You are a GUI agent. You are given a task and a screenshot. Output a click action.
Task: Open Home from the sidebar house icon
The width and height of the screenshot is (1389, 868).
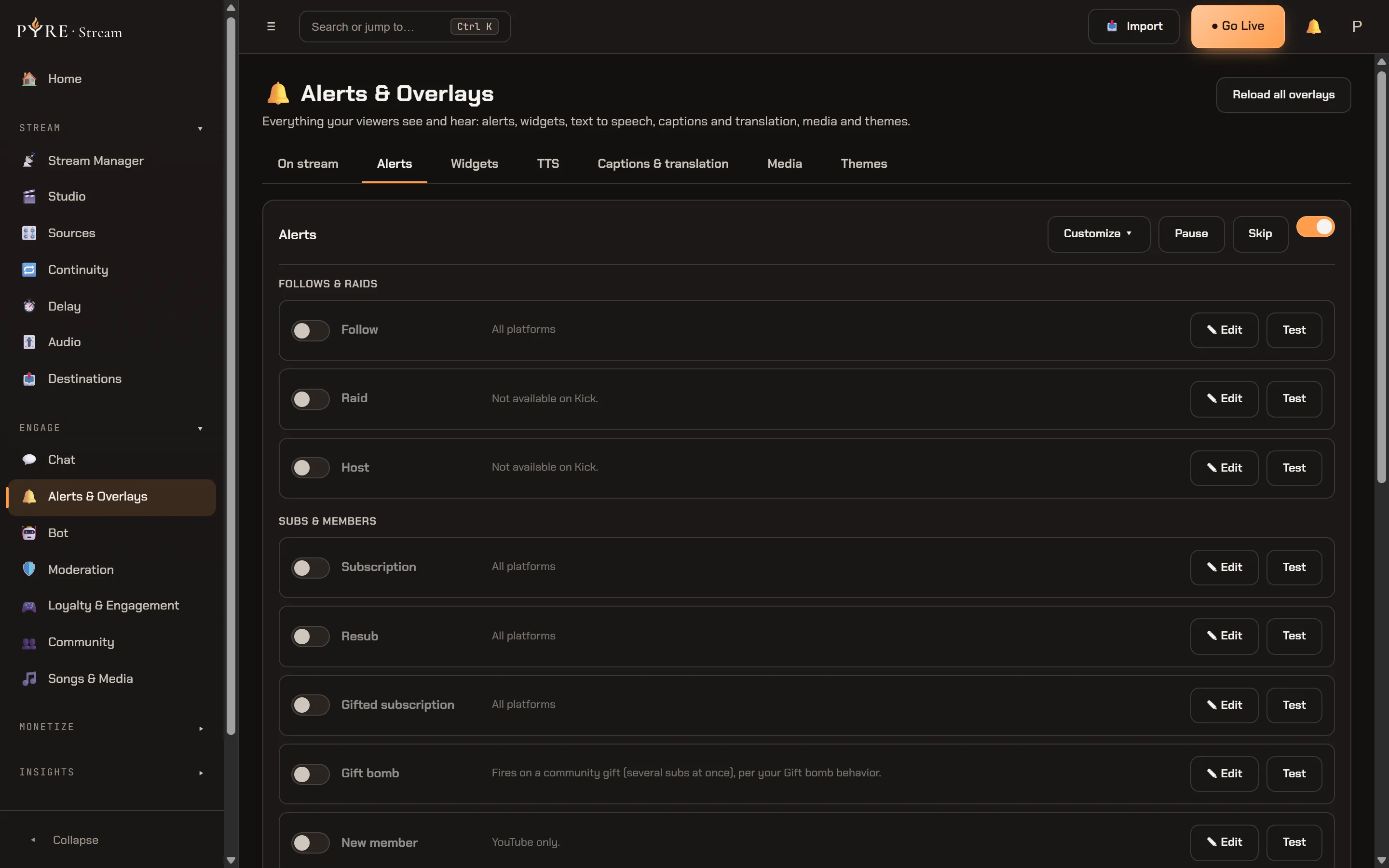click(29, 79)
